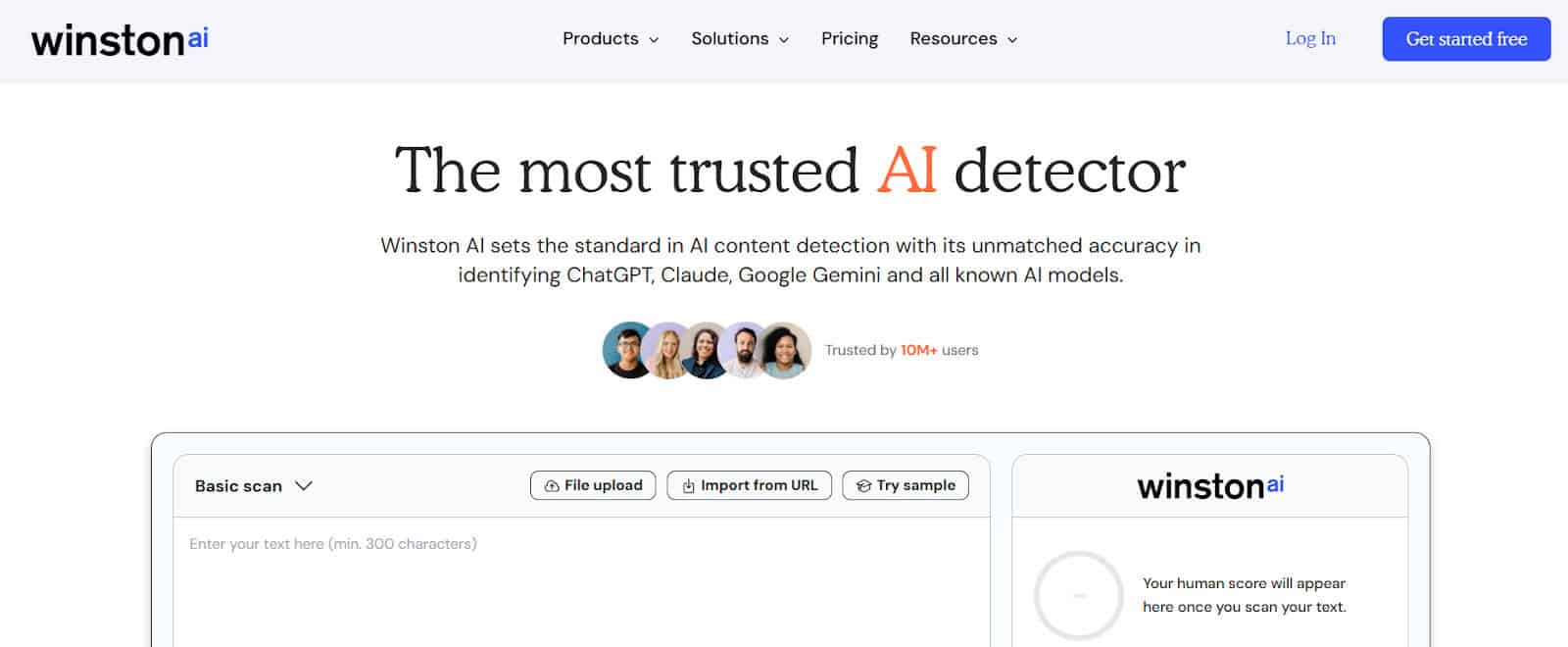Click the first user avatar with glasses
The width and height of the screenshot is (1568, 647).
[x=628, y=350]
